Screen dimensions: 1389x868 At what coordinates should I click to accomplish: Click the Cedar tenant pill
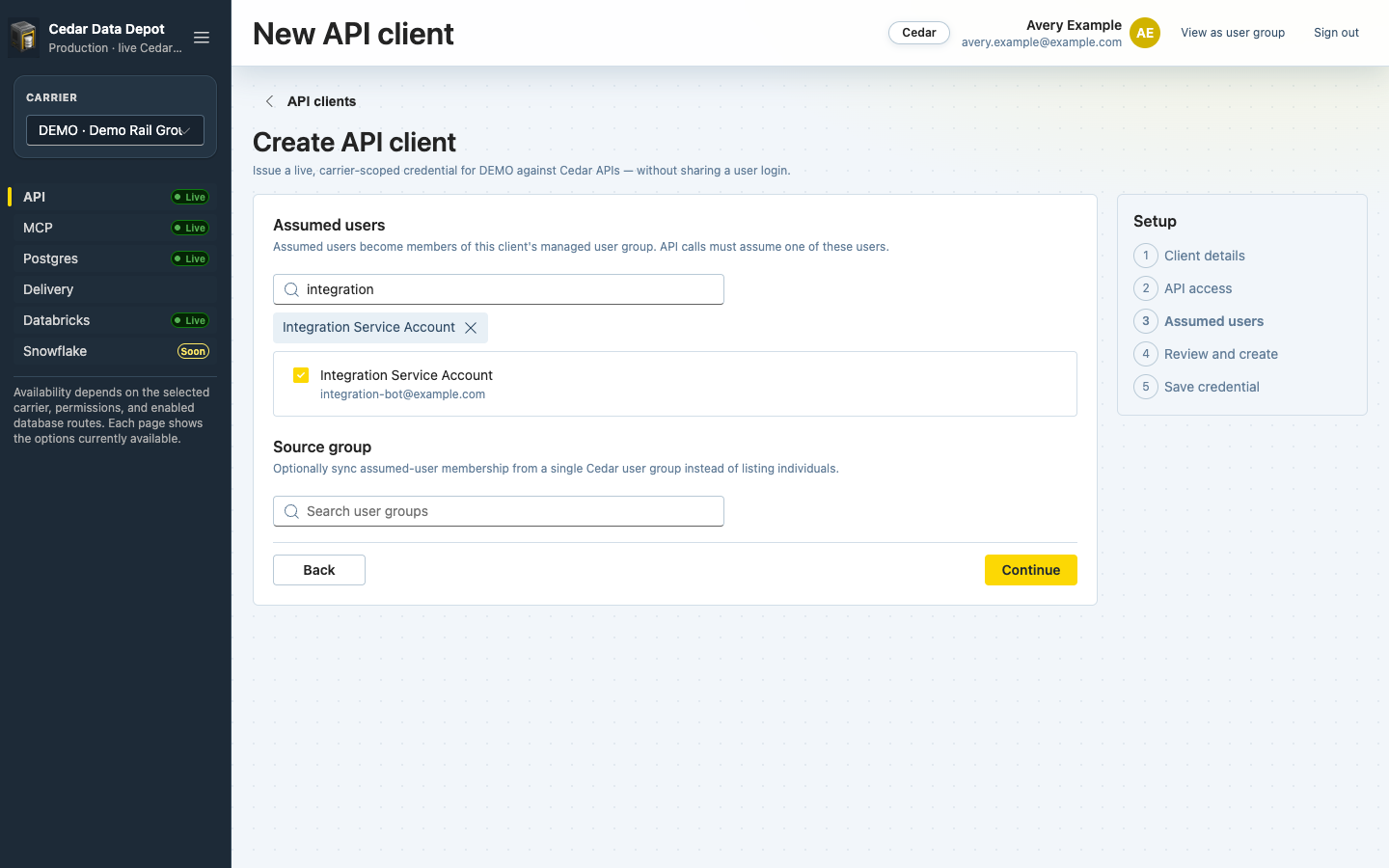click(919, 33)
